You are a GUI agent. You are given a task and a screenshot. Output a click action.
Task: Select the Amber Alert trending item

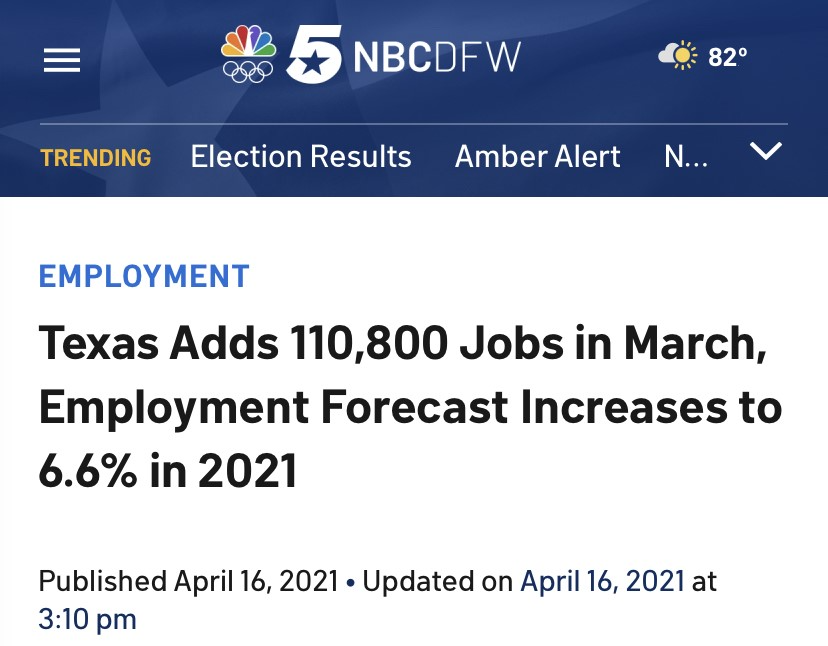coord(538,156)
